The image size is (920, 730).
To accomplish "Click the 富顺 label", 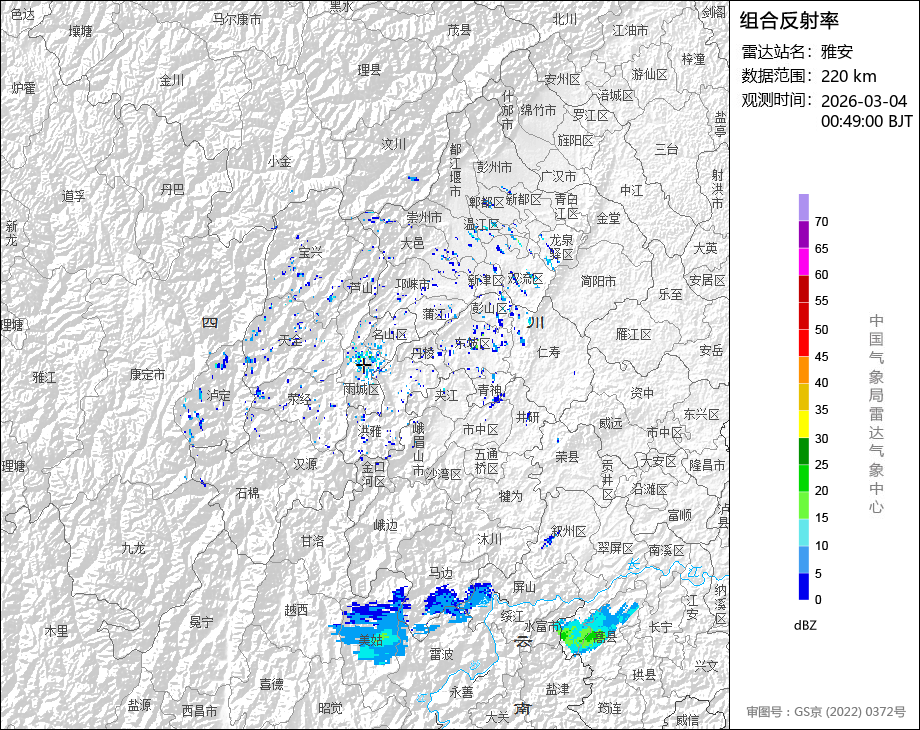I will 679,515.
